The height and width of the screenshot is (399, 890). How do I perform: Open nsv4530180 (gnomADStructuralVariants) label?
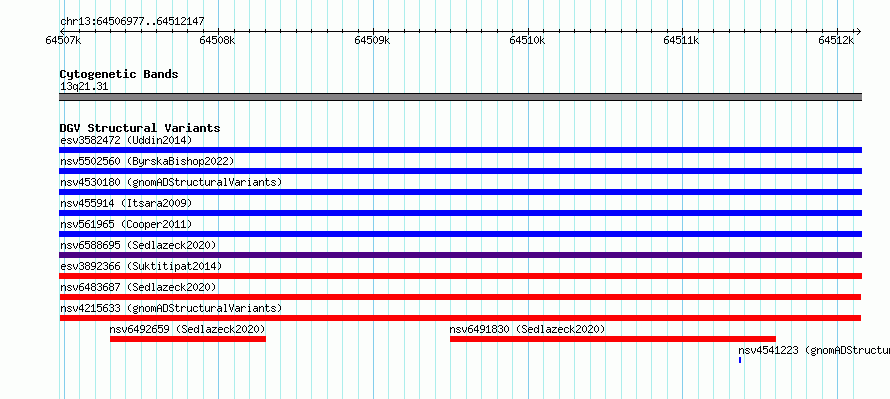tap(171, 182)
